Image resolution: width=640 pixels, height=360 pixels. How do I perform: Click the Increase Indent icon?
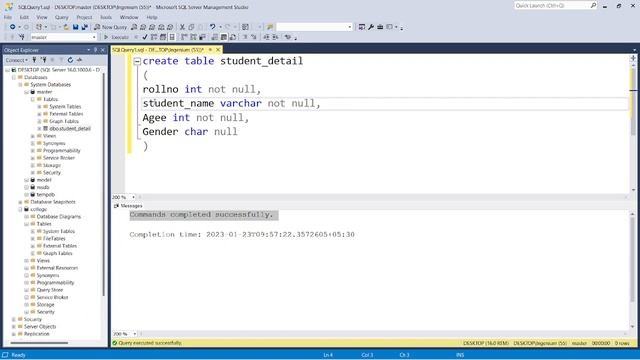tap(276, 37)
